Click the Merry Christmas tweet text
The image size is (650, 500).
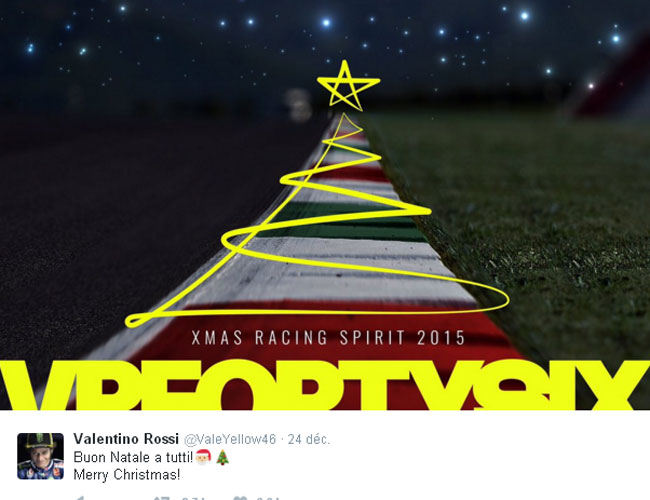(127, 474)
